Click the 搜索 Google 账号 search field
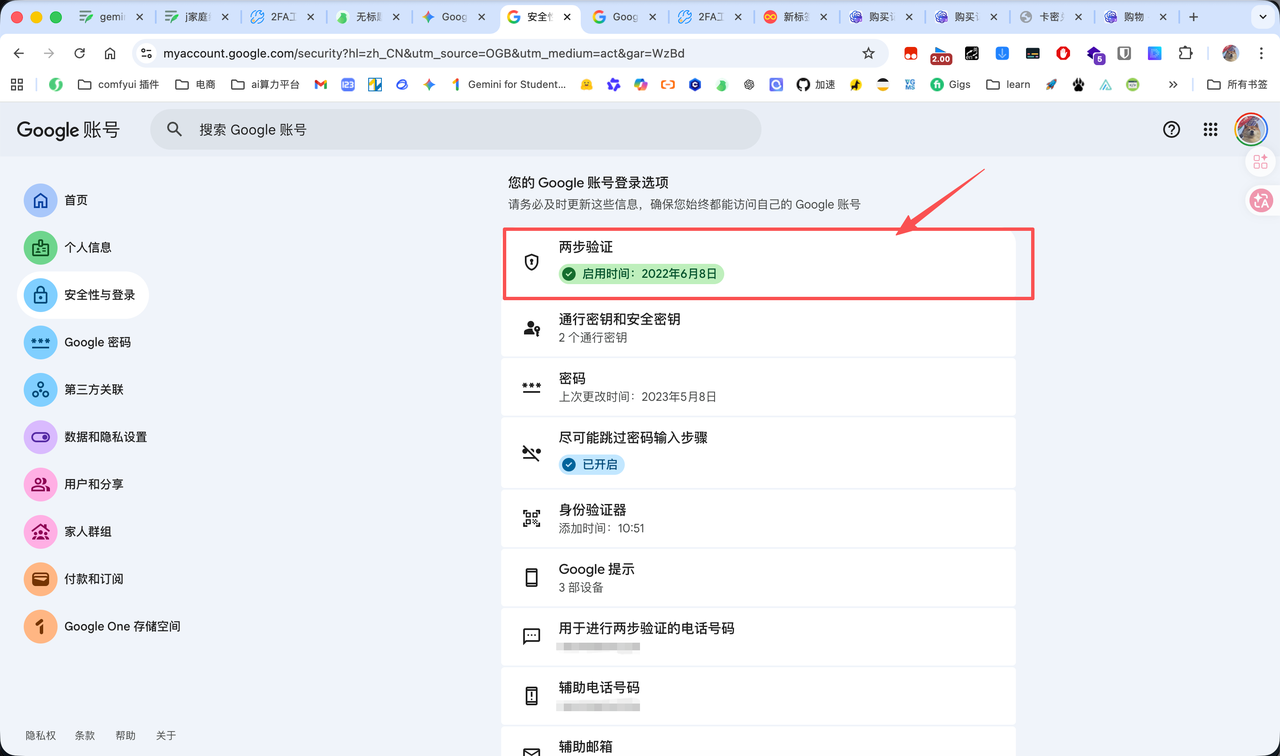Image resolution: width=1280 pixels, height=756 pixels. click(x=455, y=129)
